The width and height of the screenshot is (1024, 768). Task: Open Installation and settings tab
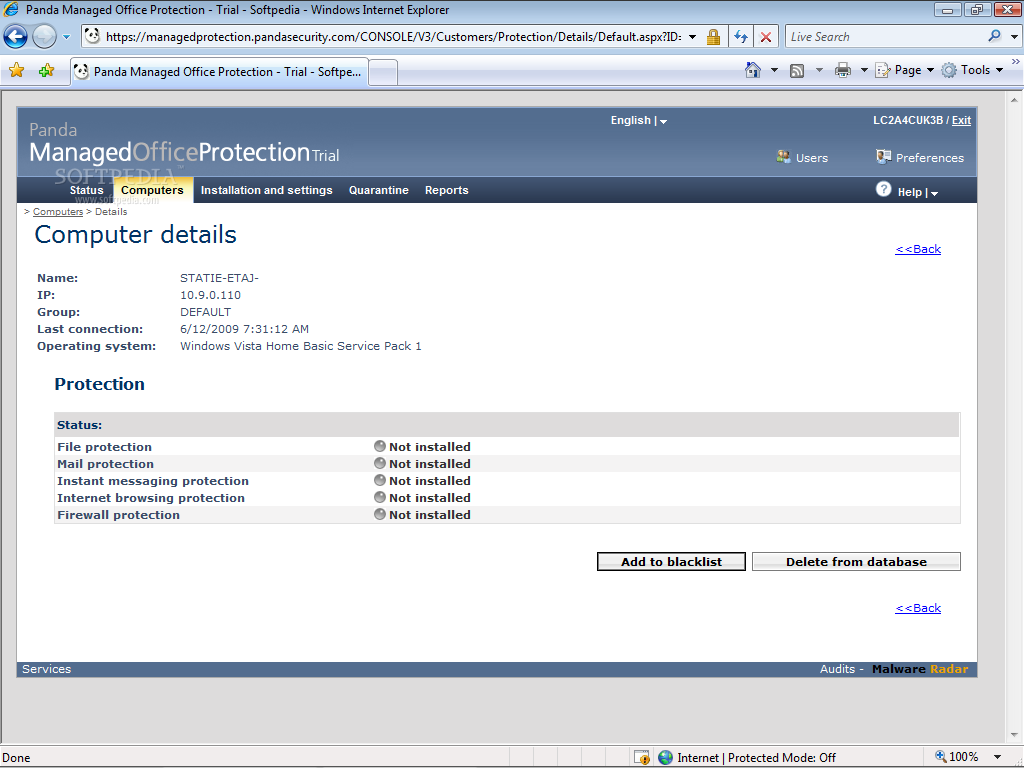(x=266, y=190)
